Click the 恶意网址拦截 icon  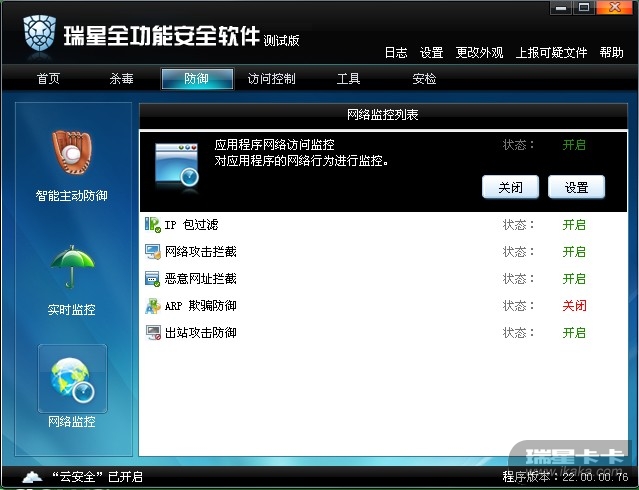pyautogui.click(x=153, y=279)
